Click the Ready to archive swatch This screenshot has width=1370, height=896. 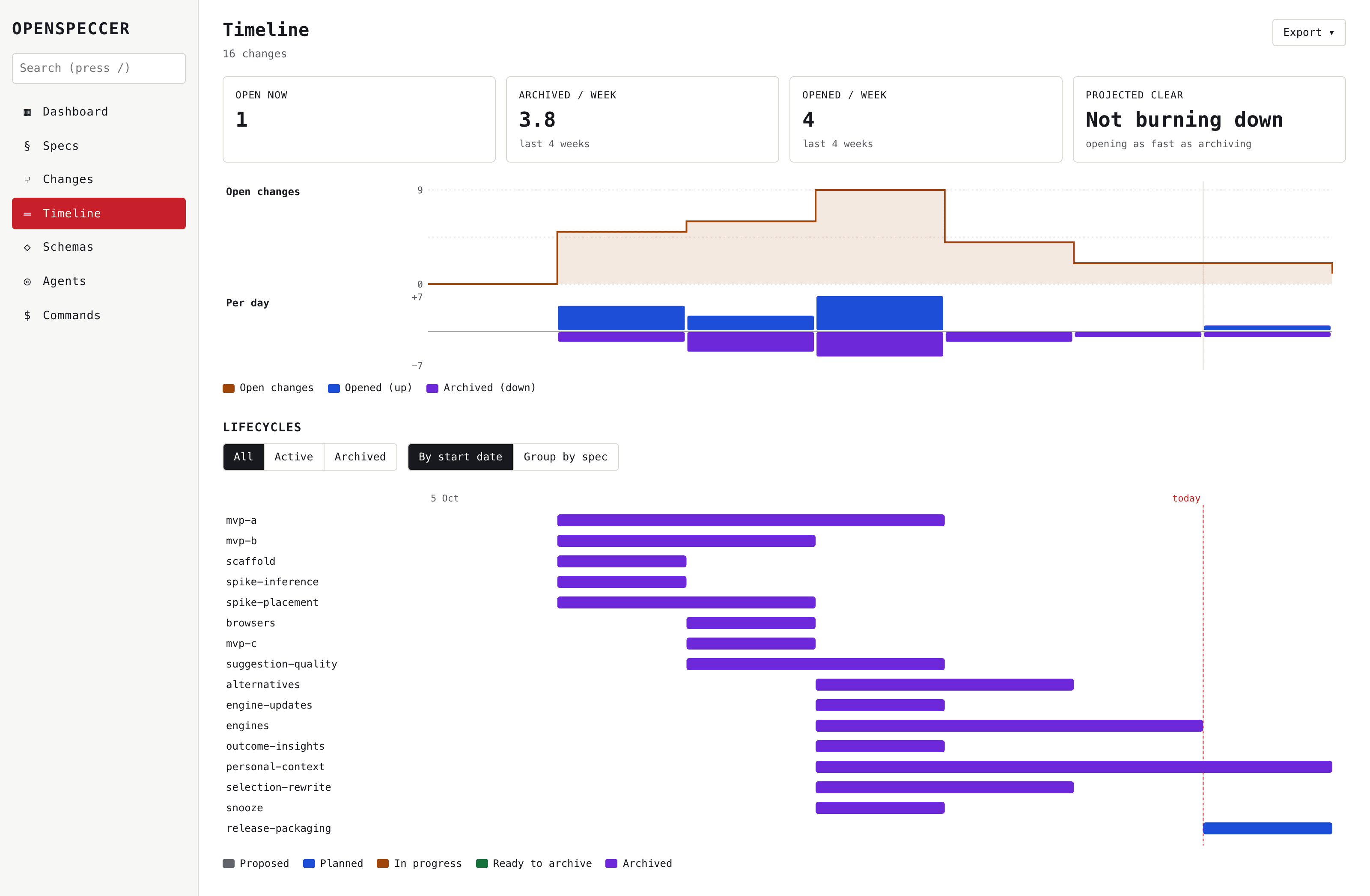[x=482, y=864]
